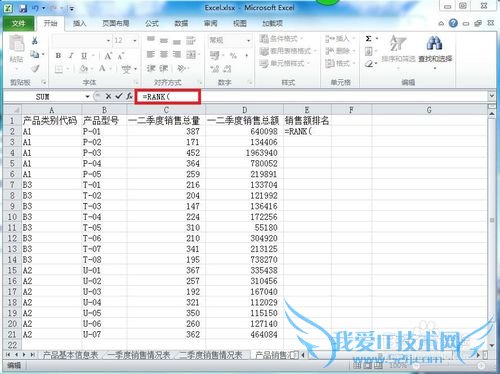This screenshot has height=374, width=500.
Task: Click the Accounting number format icon
Action: [214, 55]
